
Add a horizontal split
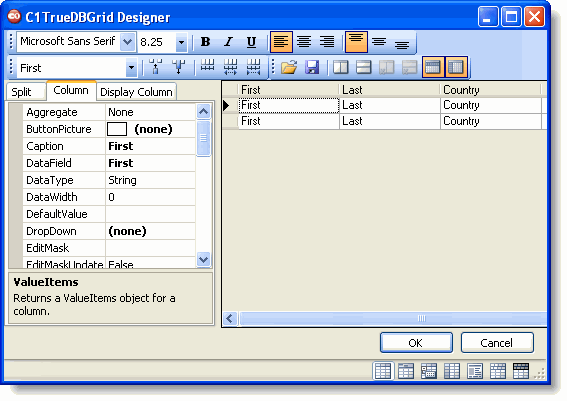click(x=363, y=67)
